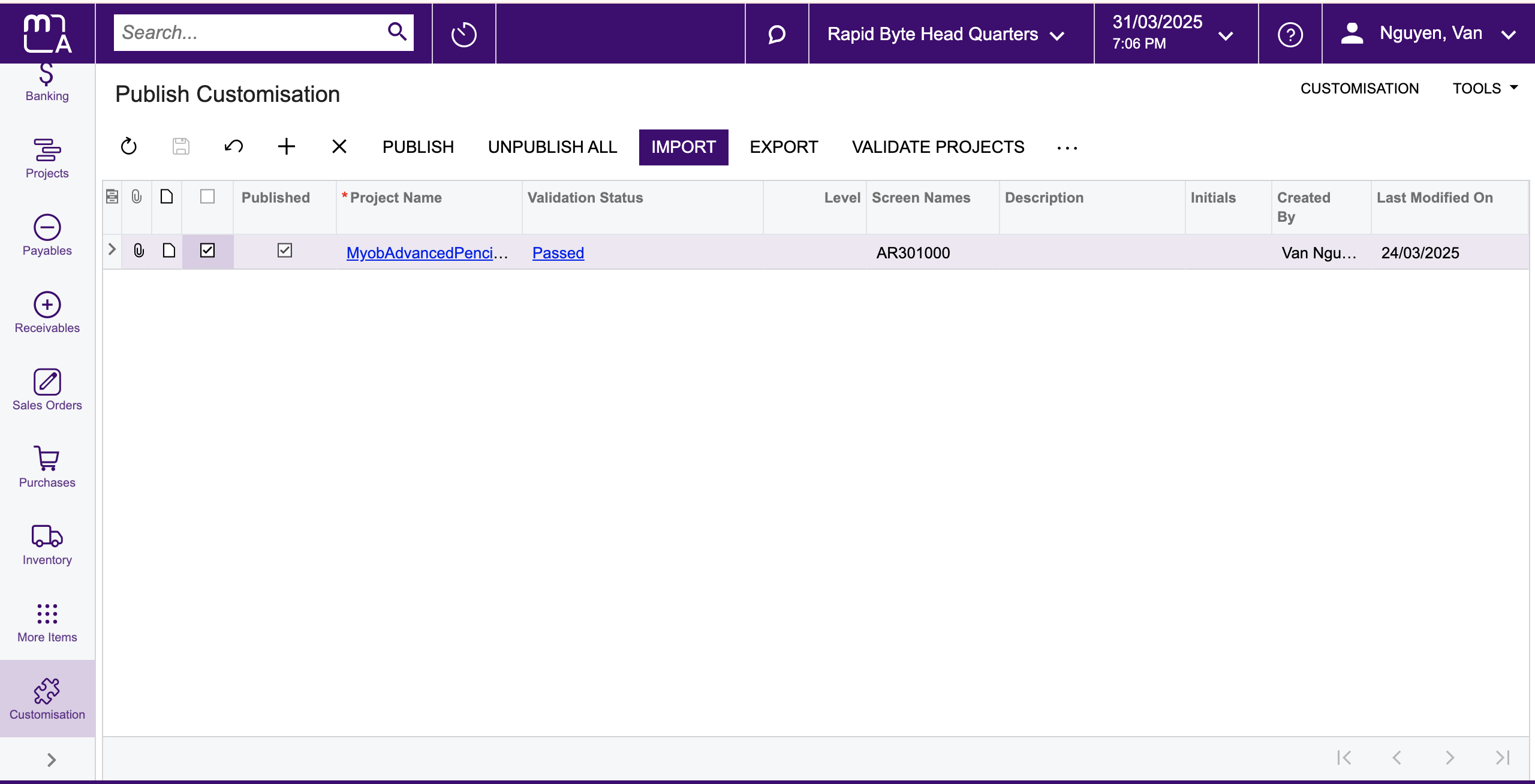Click the paperclip on MyobAdvancedPenci row
The height and width of the screenshot is (784, 1535).
tap(139, 251)
